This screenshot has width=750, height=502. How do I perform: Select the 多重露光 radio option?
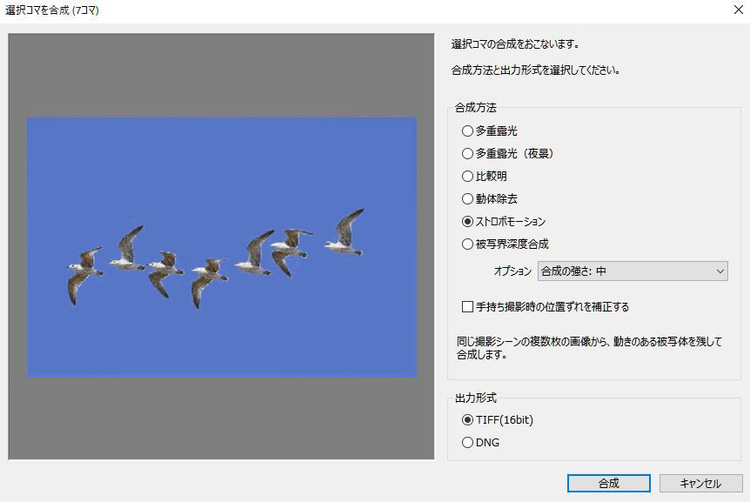coord(467,131)
